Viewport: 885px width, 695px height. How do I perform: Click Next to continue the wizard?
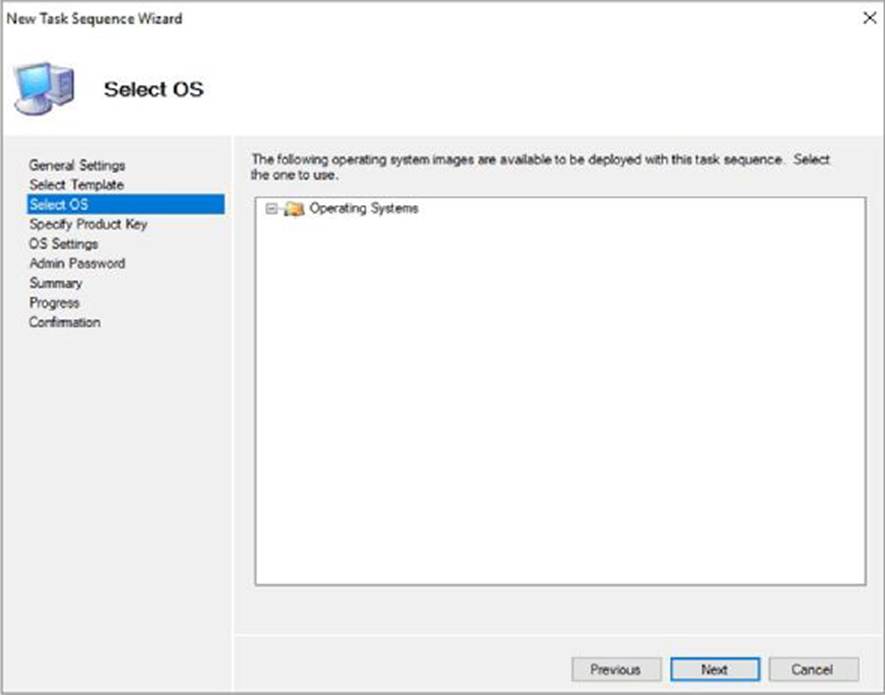714,669
